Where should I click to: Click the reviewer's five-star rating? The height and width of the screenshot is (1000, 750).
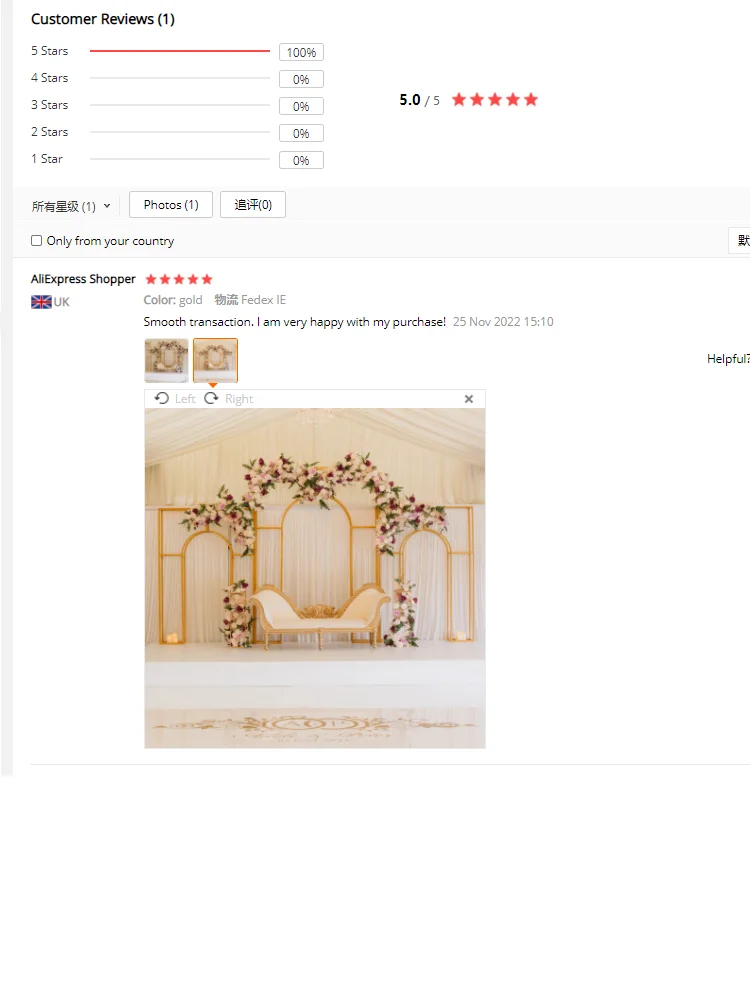pos(179,279)
